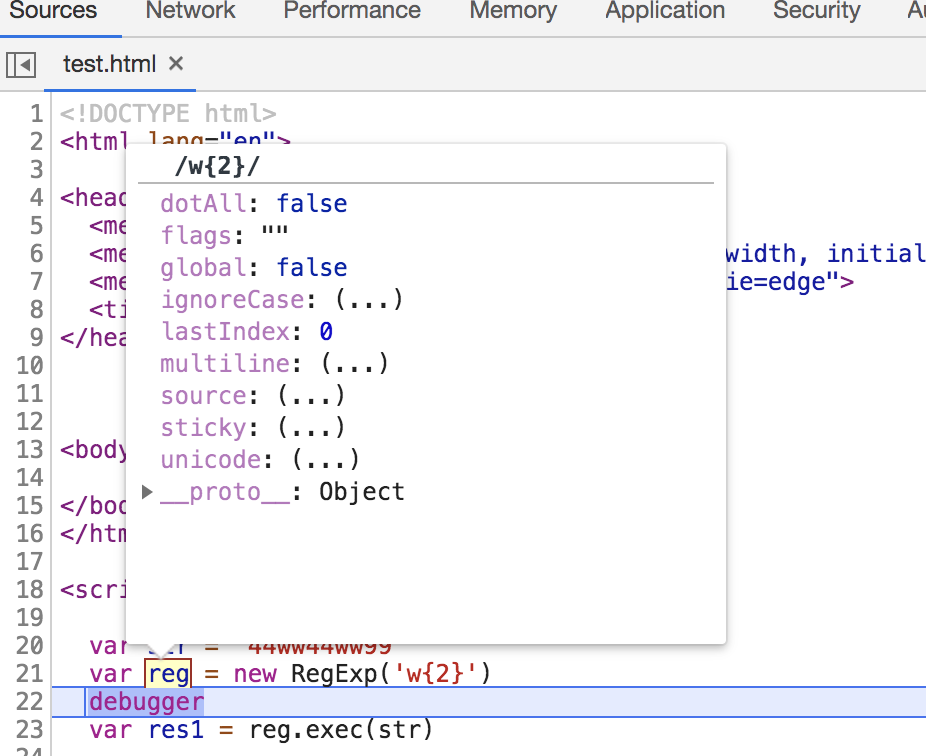Switch to the Network tab

(190, 12)
